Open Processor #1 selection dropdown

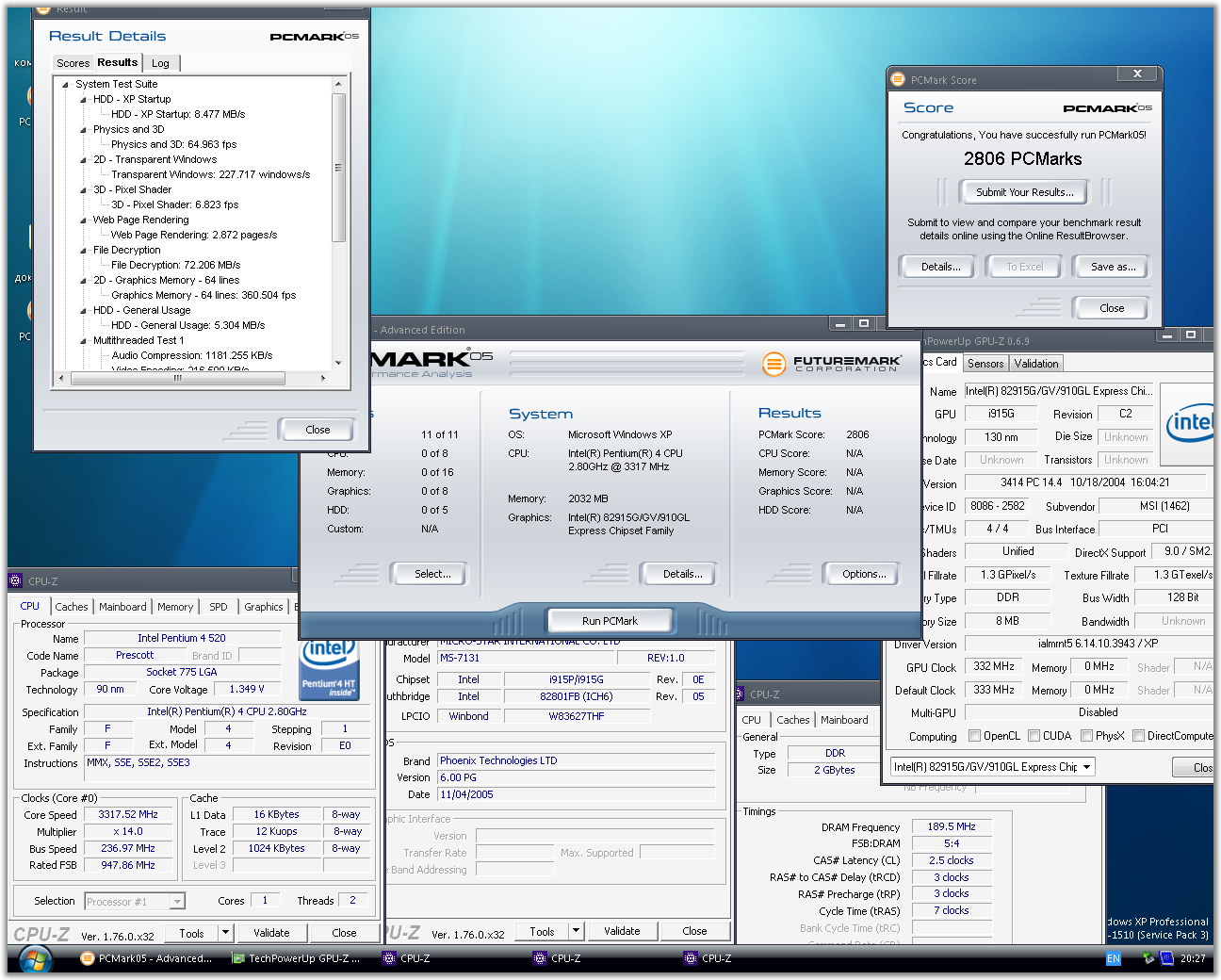[177, 902]
